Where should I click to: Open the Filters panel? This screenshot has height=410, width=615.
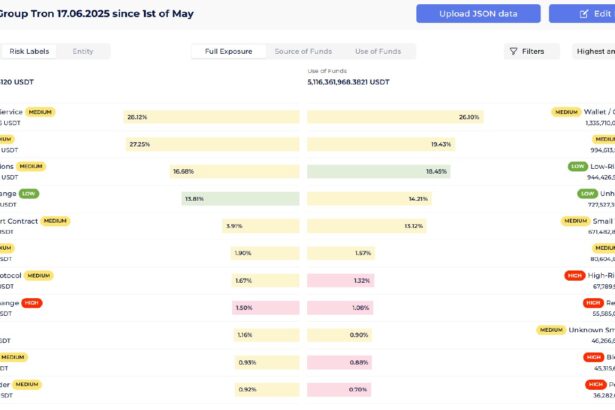tap(527, 51)
